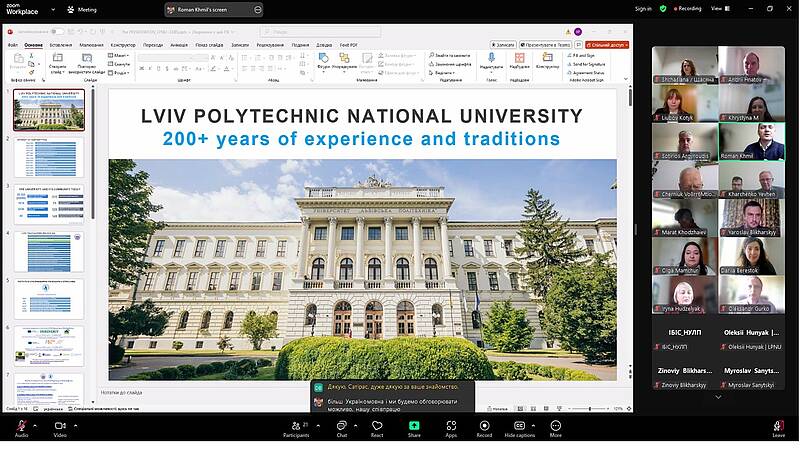
Task: Click Знайти та замінити command
Action: click(449, 55)
